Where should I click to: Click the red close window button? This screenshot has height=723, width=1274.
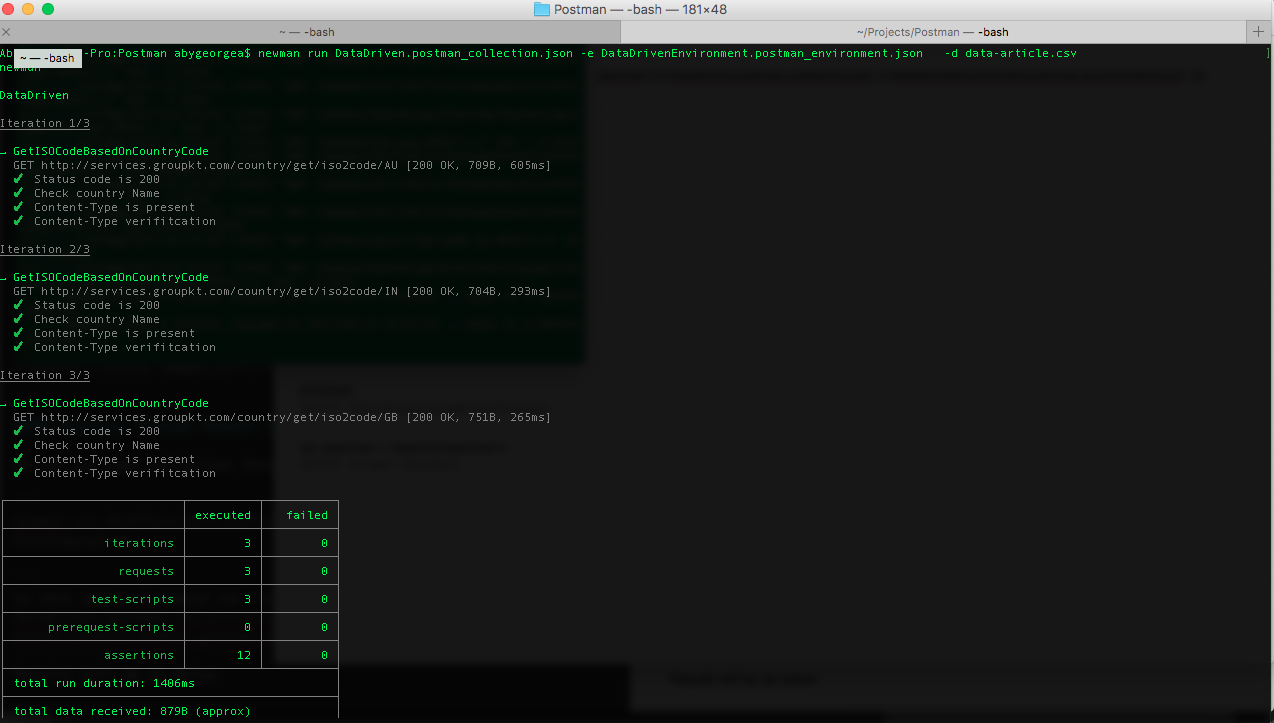click(9, 9)
